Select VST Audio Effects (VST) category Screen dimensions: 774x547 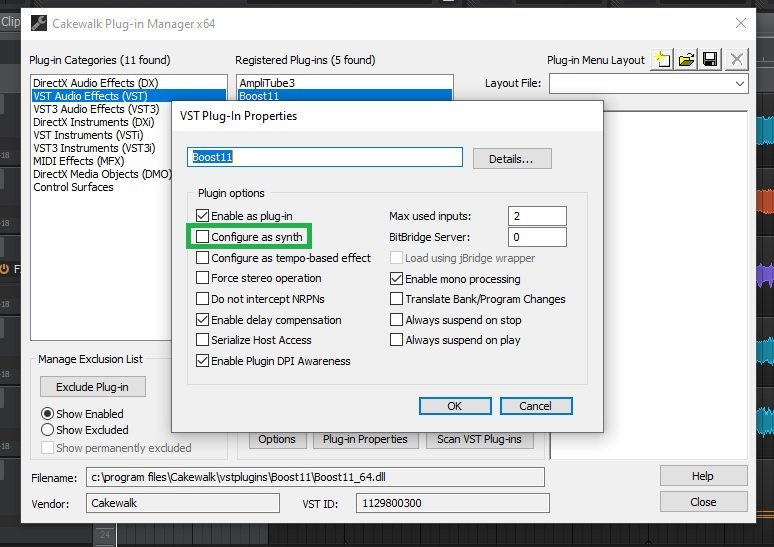click(129, 96)
